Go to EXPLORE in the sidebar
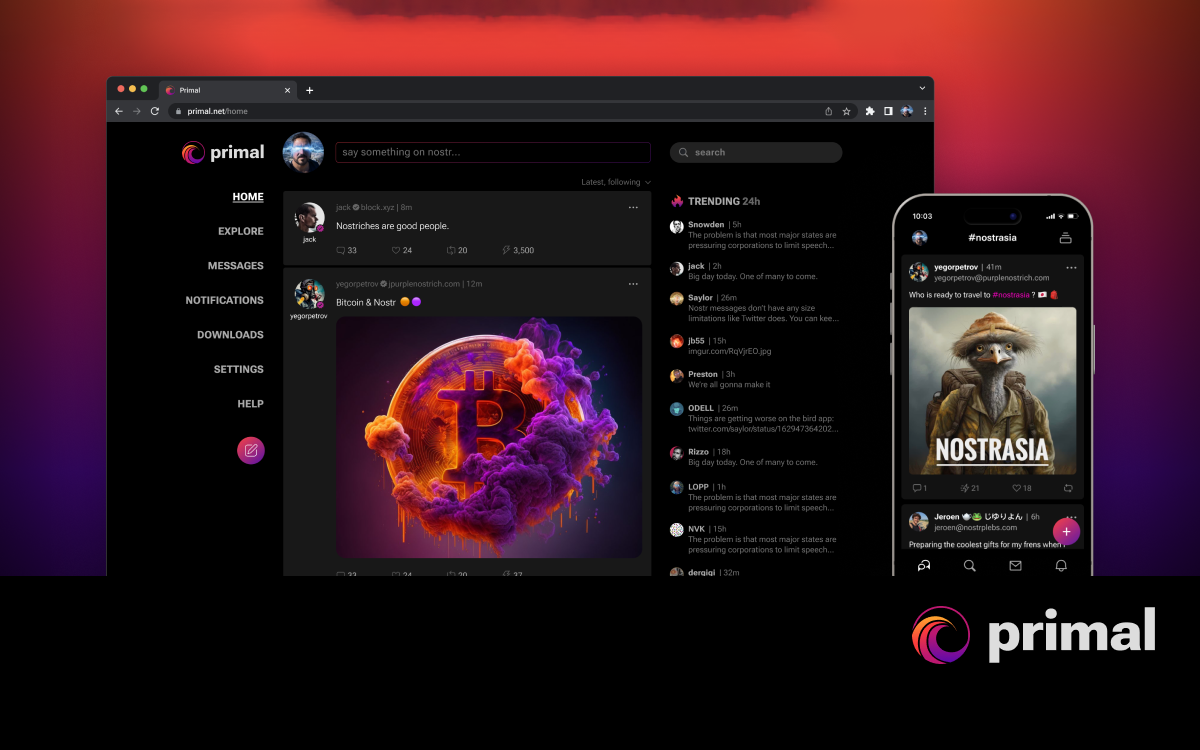 click(x=241, y=231)
